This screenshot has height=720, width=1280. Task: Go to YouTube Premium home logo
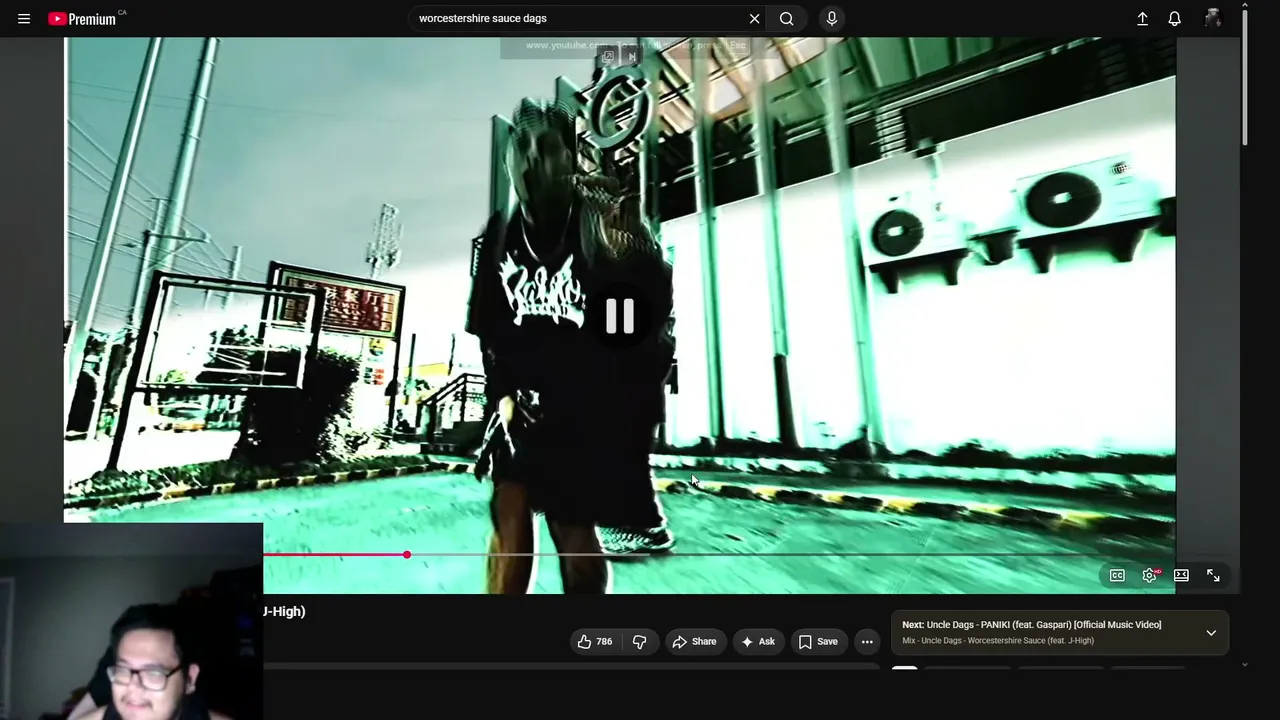coord(82,19)
